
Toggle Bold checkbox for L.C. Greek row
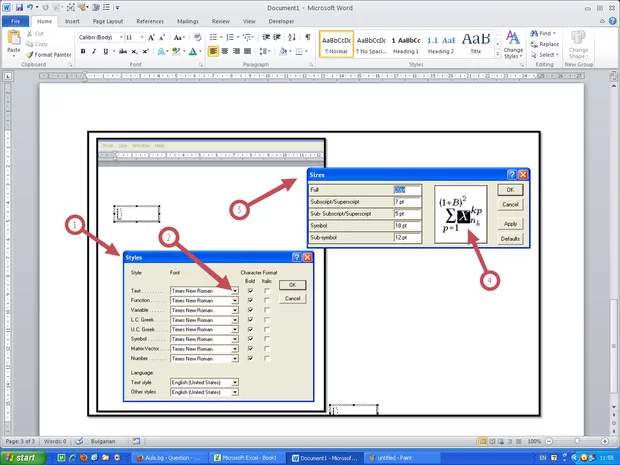click(250, 320)
